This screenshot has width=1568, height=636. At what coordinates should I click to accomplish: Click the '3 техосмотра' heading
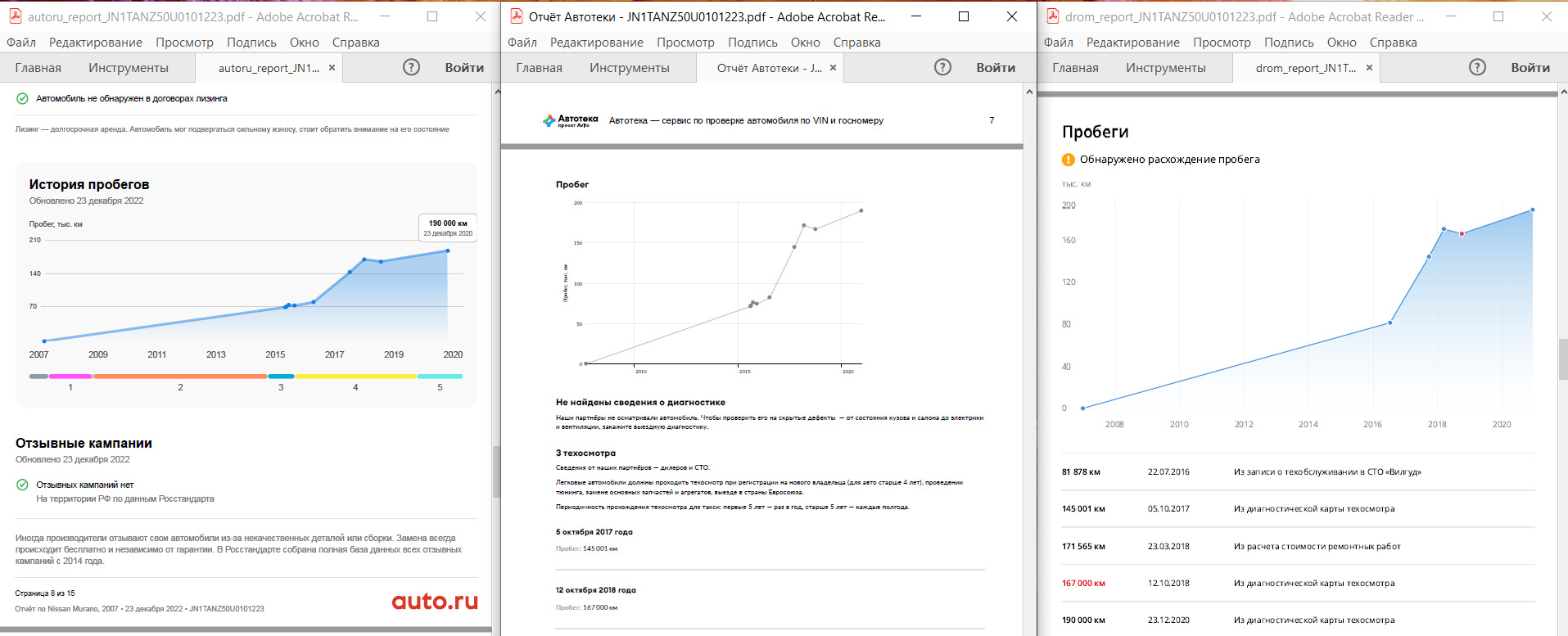[585, 453]
